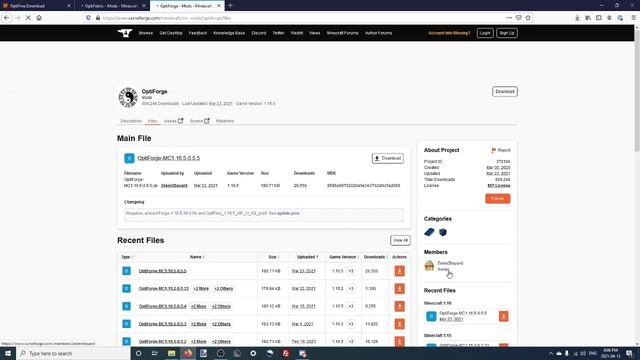Open the ZekerZhayard uploader link in Main File
The image size is (640, 360).
point(174,186)
